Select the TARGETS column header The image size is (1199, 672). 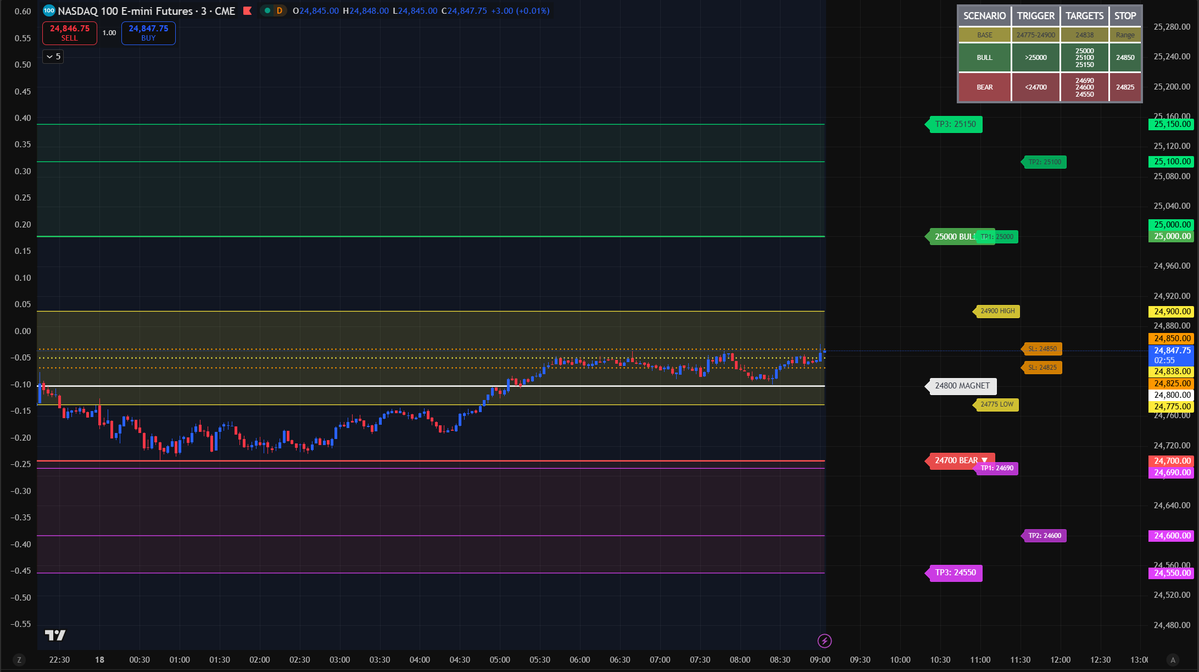pyautogui.click(x=1084, y=15)
